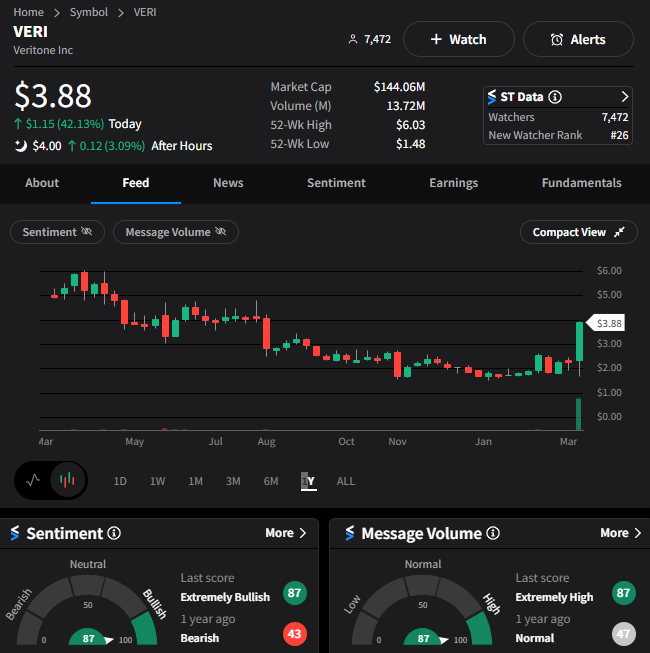Click the Message Volume gauge pointer at 87
This screenshot has width=650, height=653.
[443, 640]
